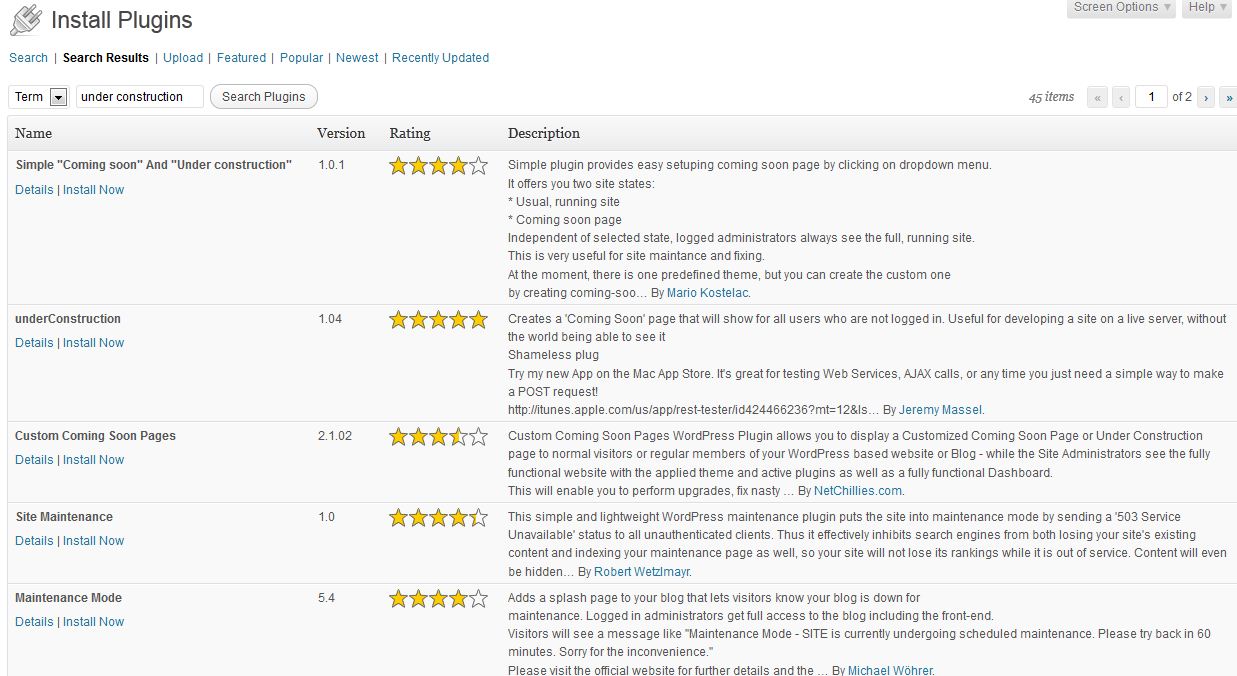Click star rating of Site Maintenance plugin
This screenshot has width=1237, height=676.
point(438,518)
